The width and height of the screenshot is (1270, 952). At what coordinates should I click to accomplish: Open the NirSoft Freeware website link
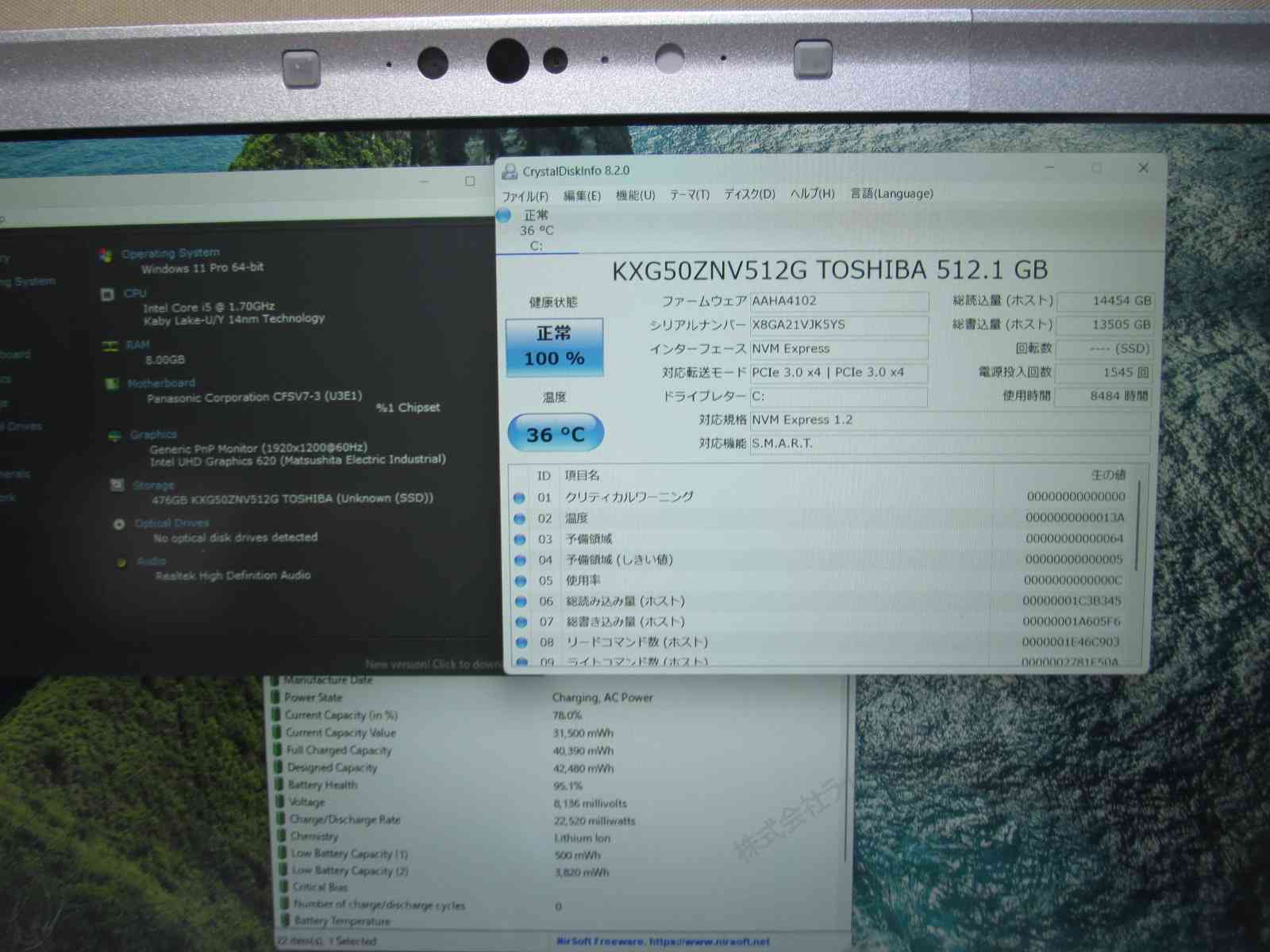663,942
